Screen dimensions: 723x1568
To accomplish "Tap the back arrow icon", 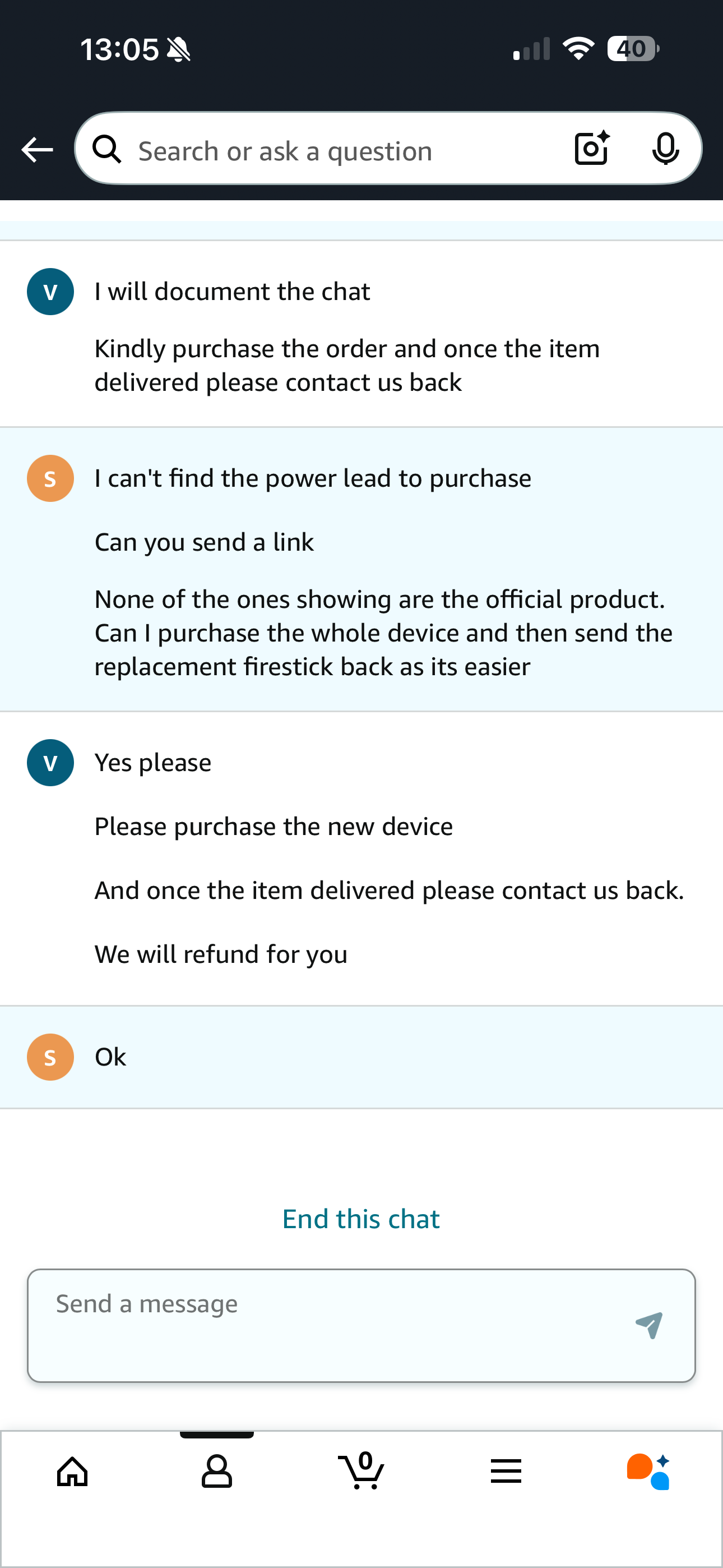I will pyautogui.click(x=37, y=150).
